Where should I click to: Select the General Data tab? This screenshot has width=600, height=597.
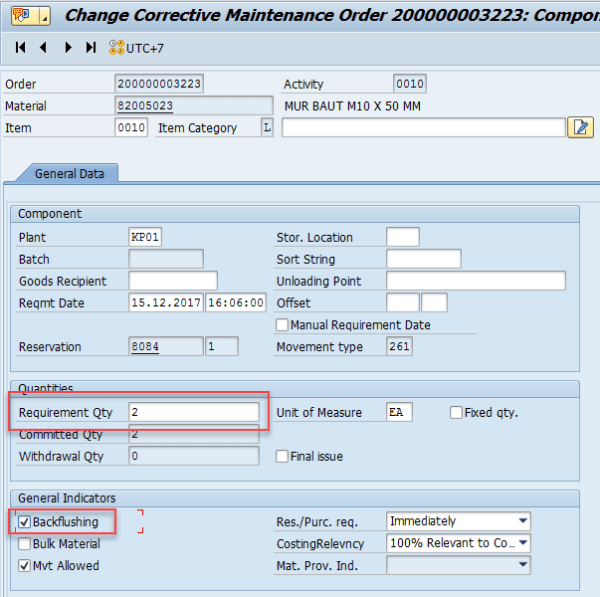(70, 173)
